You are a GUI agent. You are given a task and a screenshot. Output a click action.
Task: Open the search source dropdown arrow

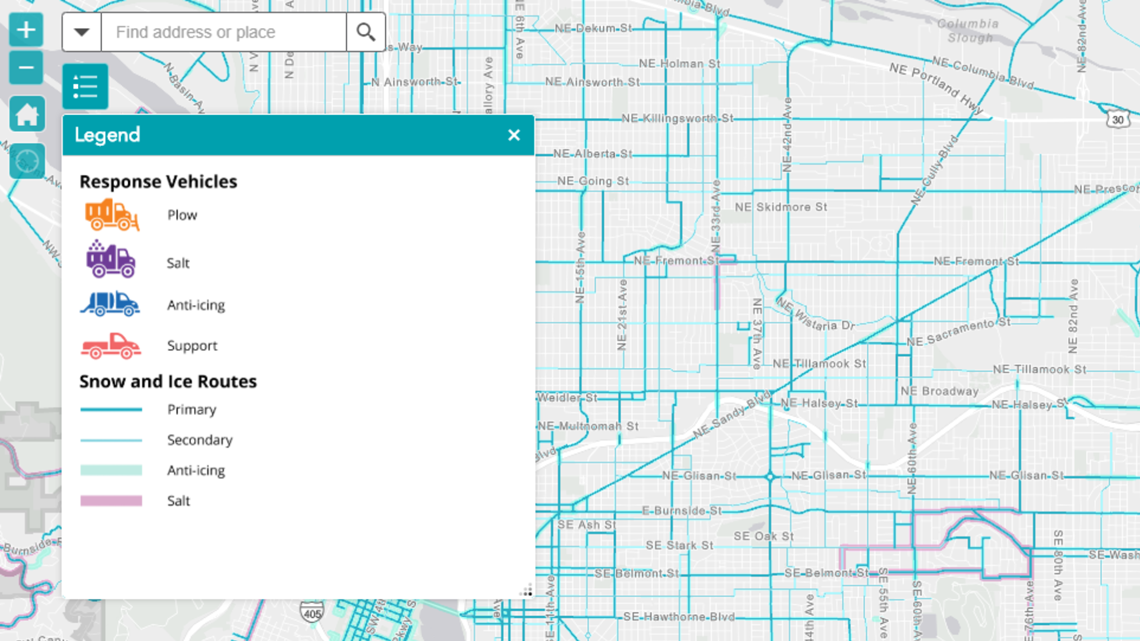(81, 32)
